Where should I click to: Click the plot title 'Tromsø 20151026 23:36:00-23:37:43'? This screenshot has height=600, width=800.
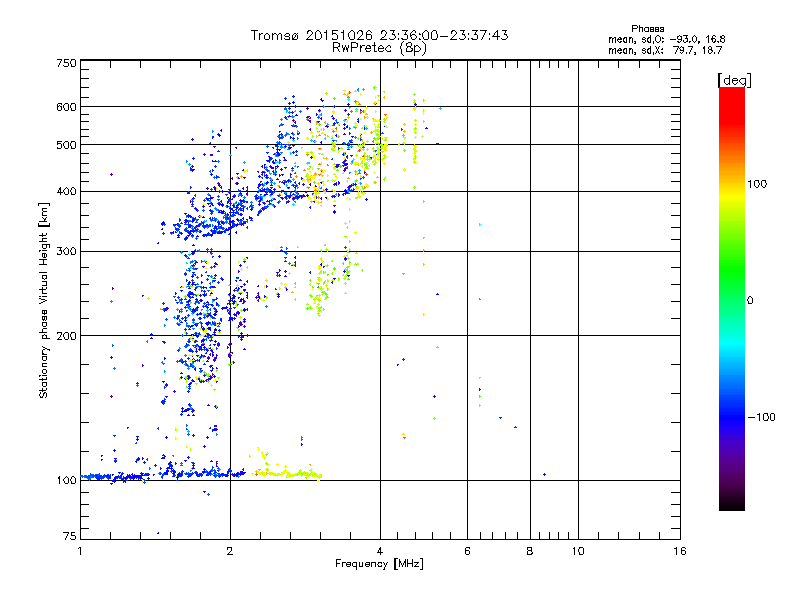[379, 35]
